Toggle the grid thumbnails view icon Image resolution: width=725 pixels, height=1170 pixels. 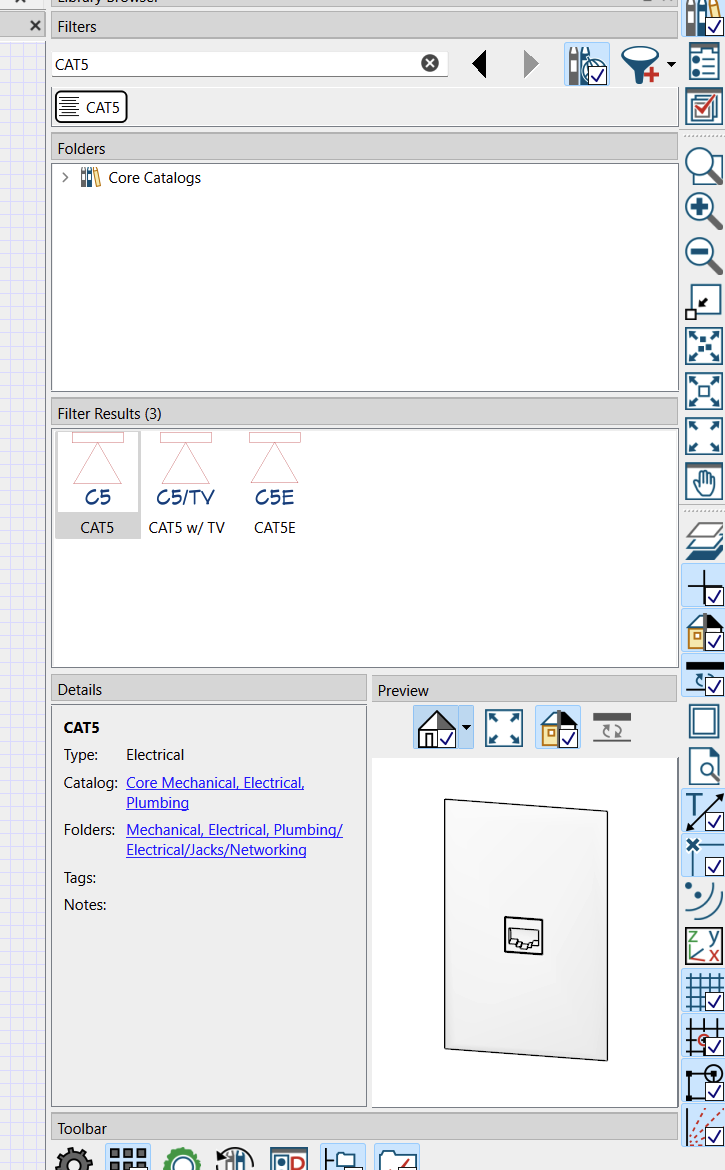128,1158
